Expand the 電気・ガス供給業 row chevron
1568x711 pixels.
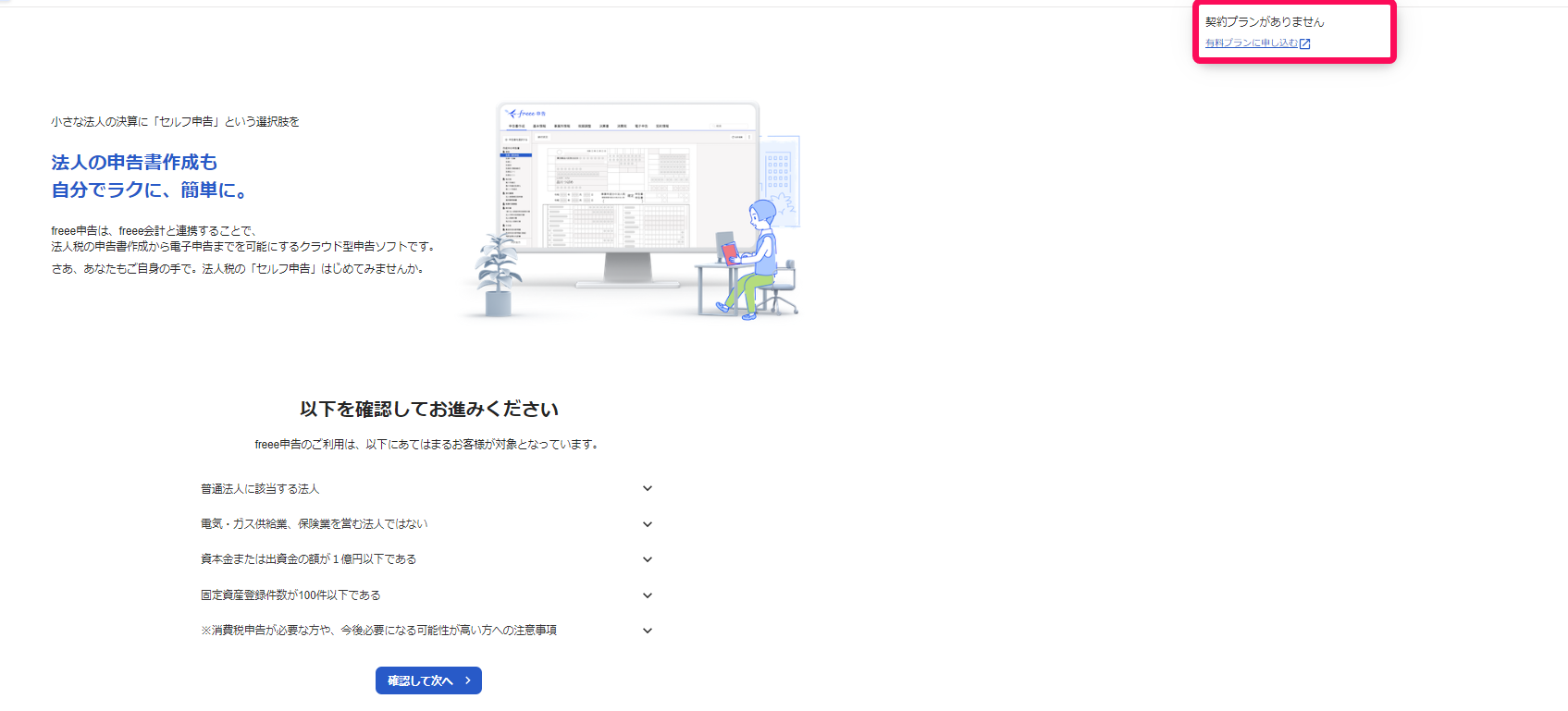tap(648, 524)
